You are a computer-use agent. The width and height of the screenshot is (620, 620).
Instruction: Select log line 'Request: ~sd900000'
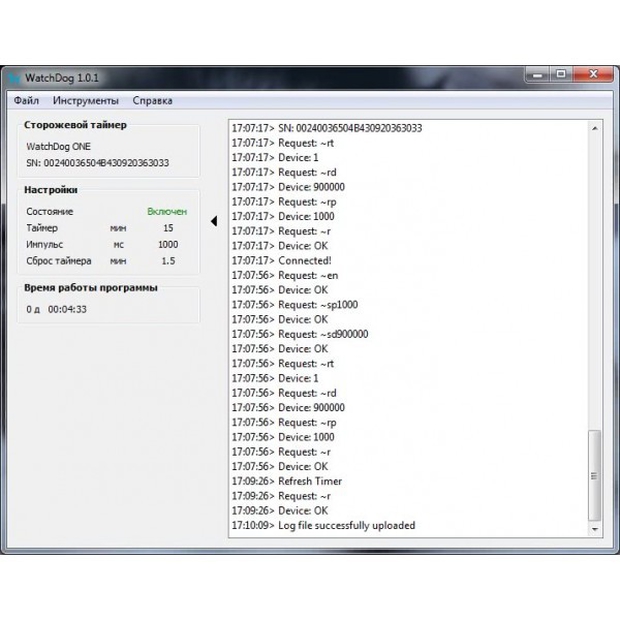pos(300,334)
